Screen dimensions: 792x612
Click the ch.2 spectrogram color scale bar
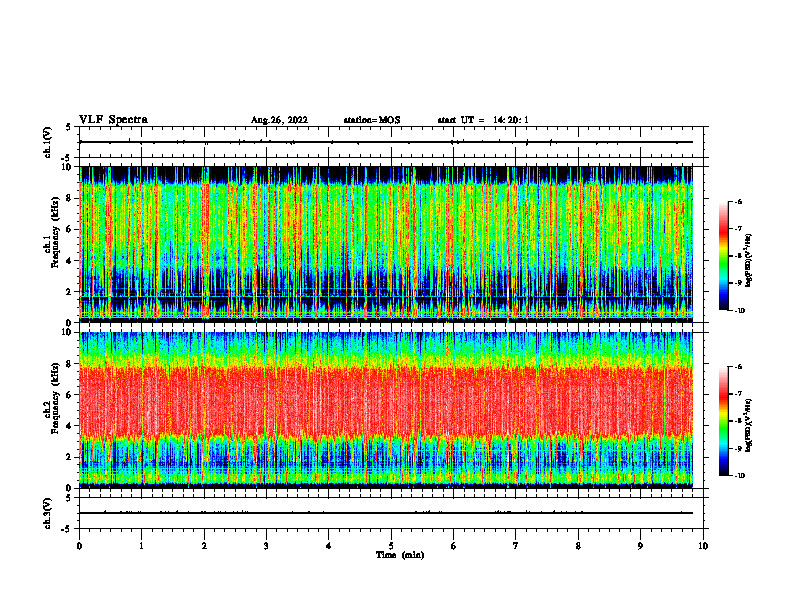[x=723, y=421]
